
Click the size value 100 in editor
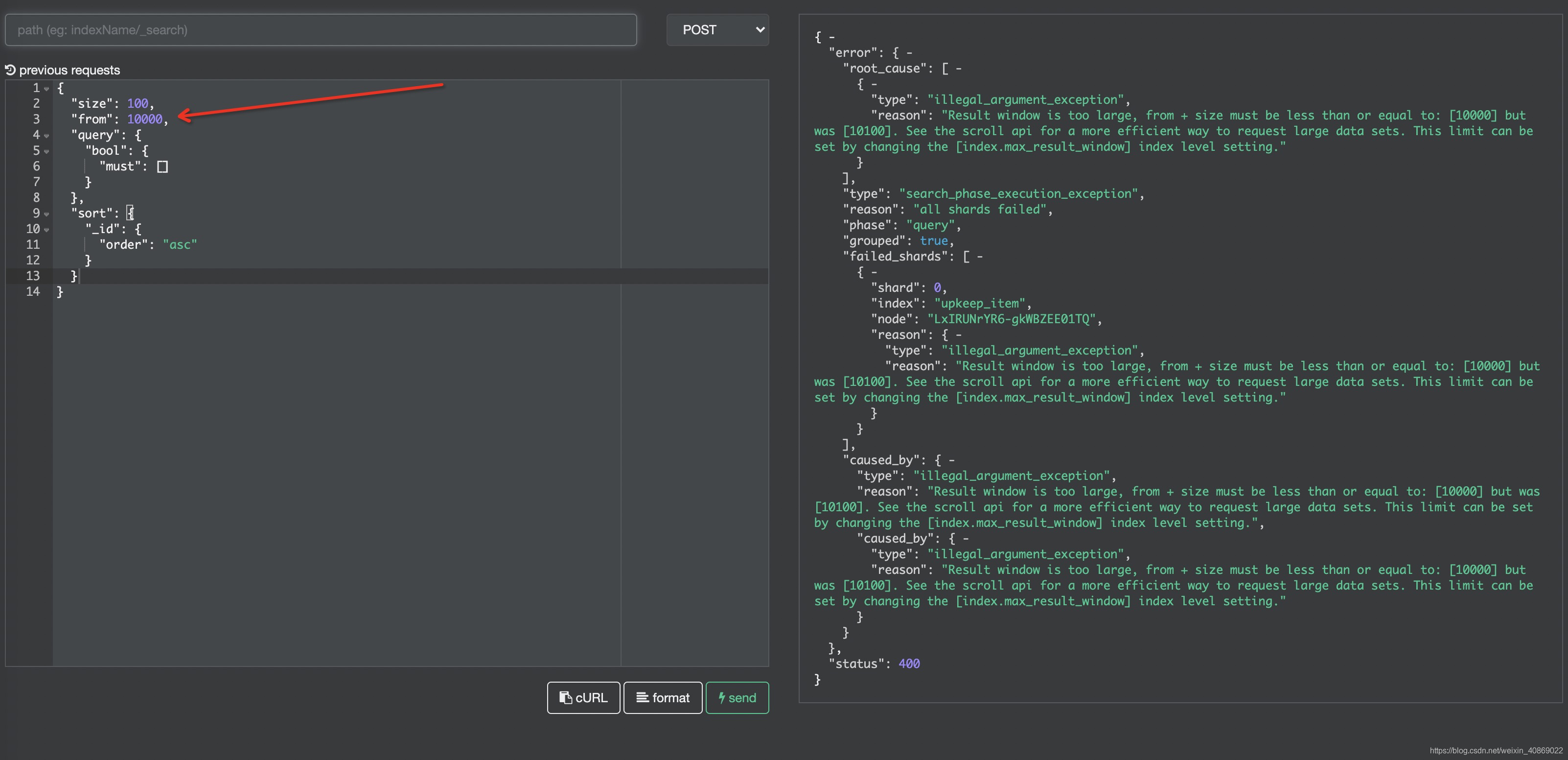point(138,103)
